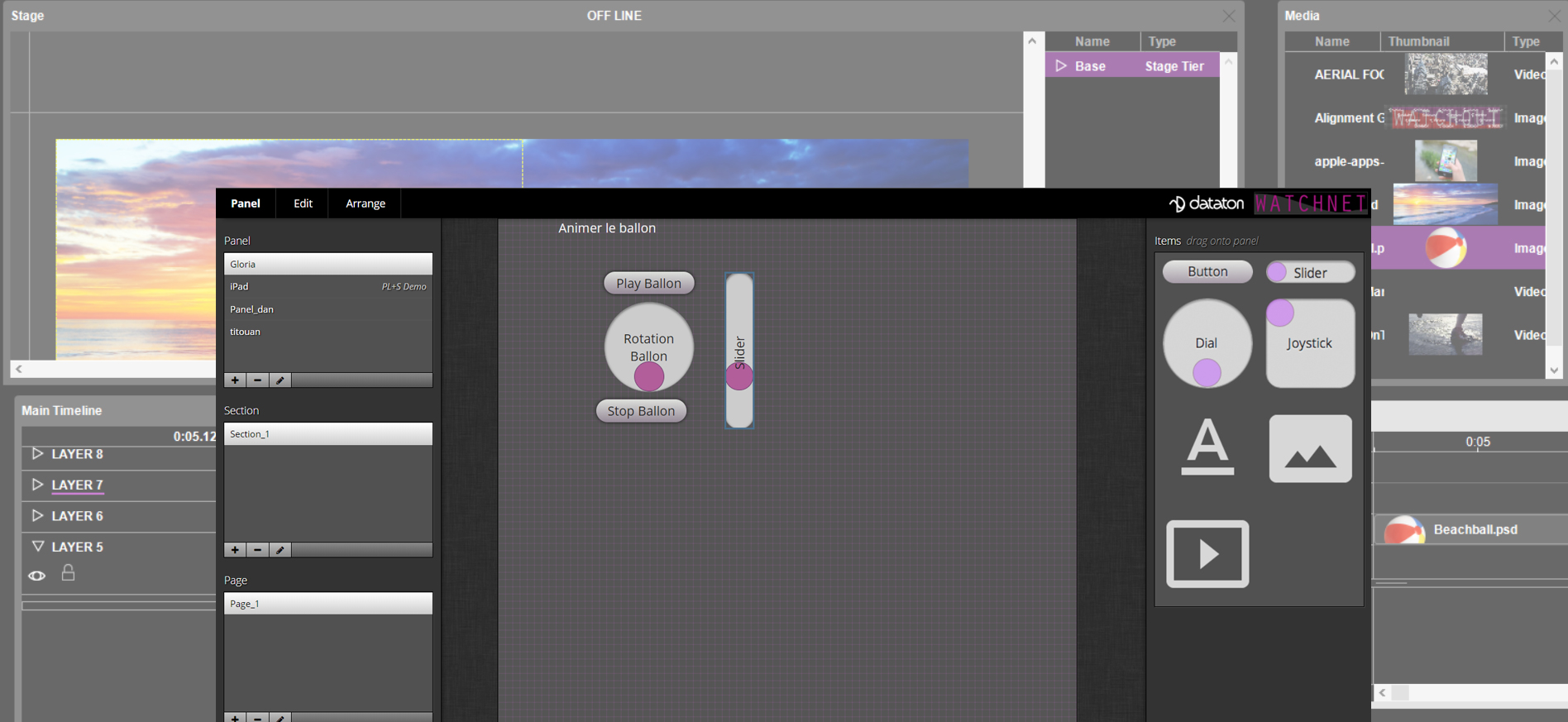This screenshot has width=1568, height=722.
Task: Expand the Base stage tier
Action: point(1061,66)
